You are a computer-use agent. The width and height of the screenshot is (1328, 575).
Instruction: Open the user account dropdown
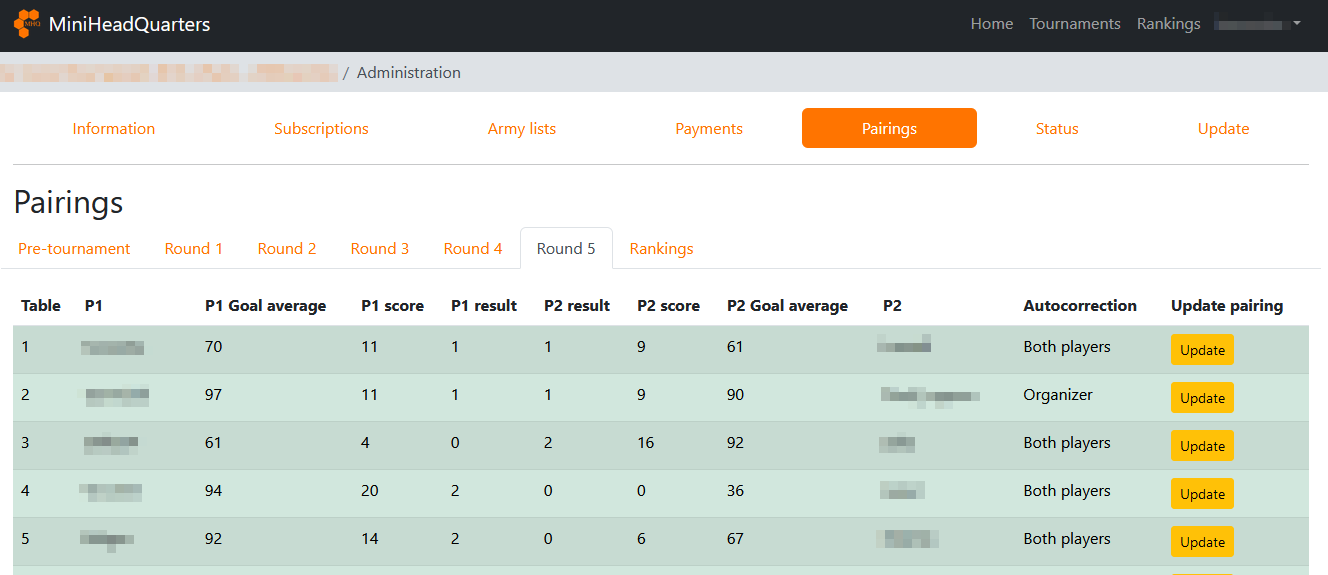click(1258, 24)
